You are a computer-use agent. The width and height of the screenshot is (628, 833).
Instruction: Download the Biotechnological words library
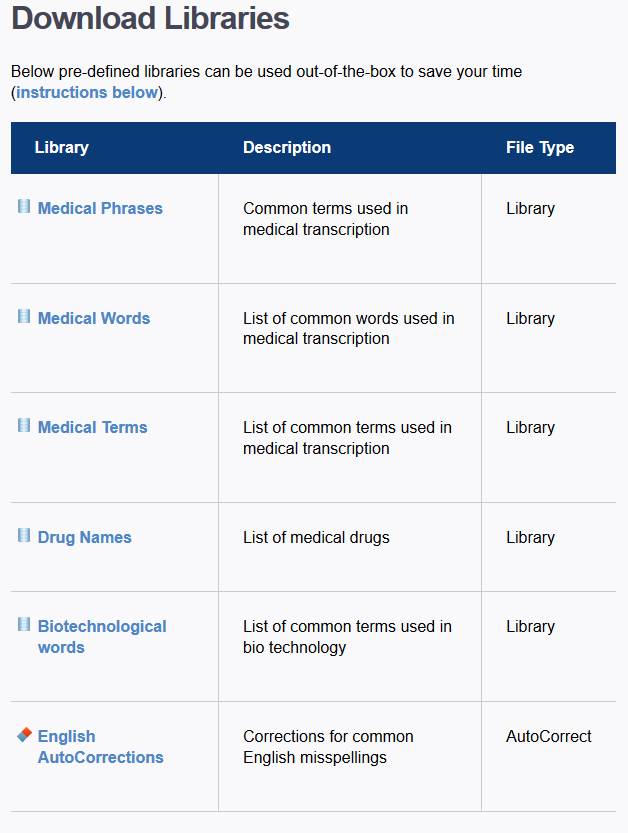[102, 636]
